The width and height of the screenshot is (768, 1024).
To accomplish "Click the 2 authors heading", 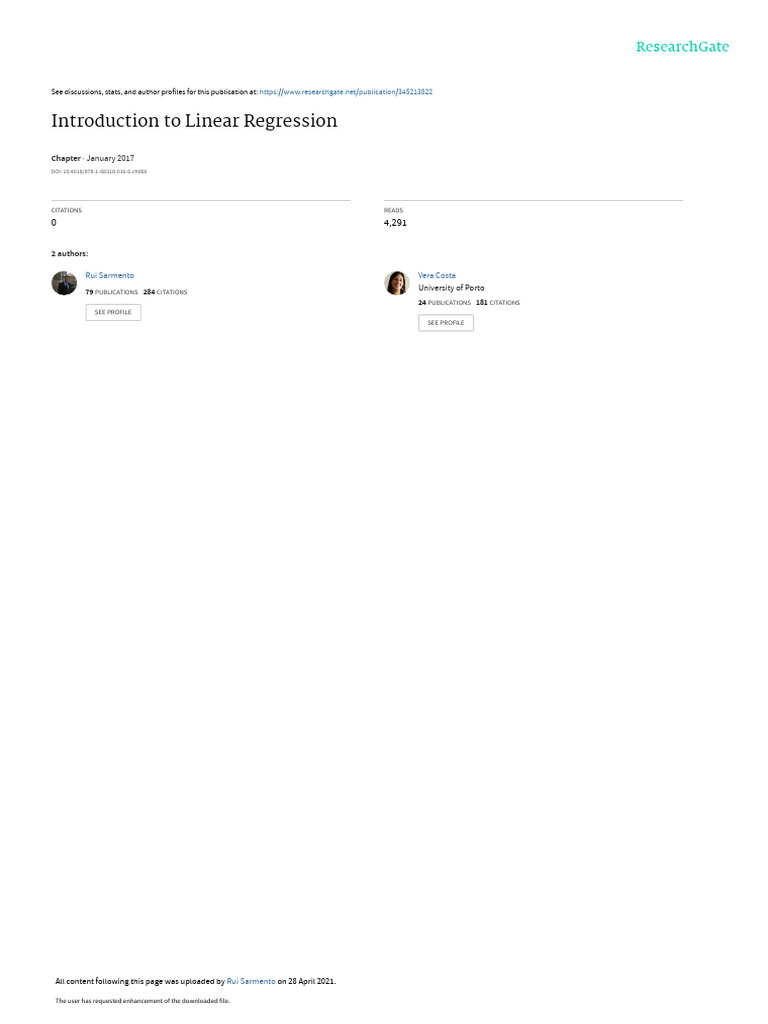I will click(70, 253).
